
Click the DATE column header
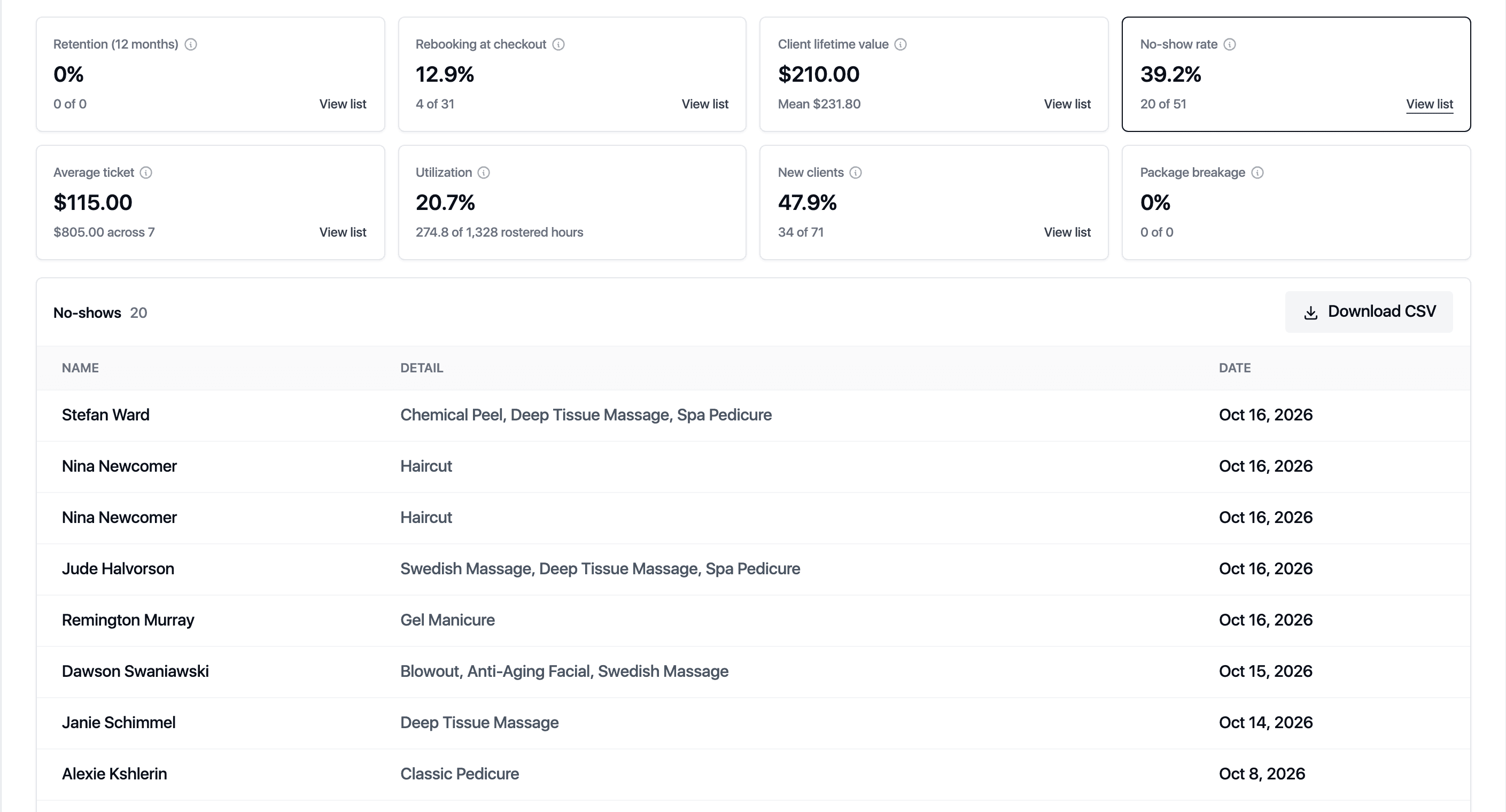1235,368
